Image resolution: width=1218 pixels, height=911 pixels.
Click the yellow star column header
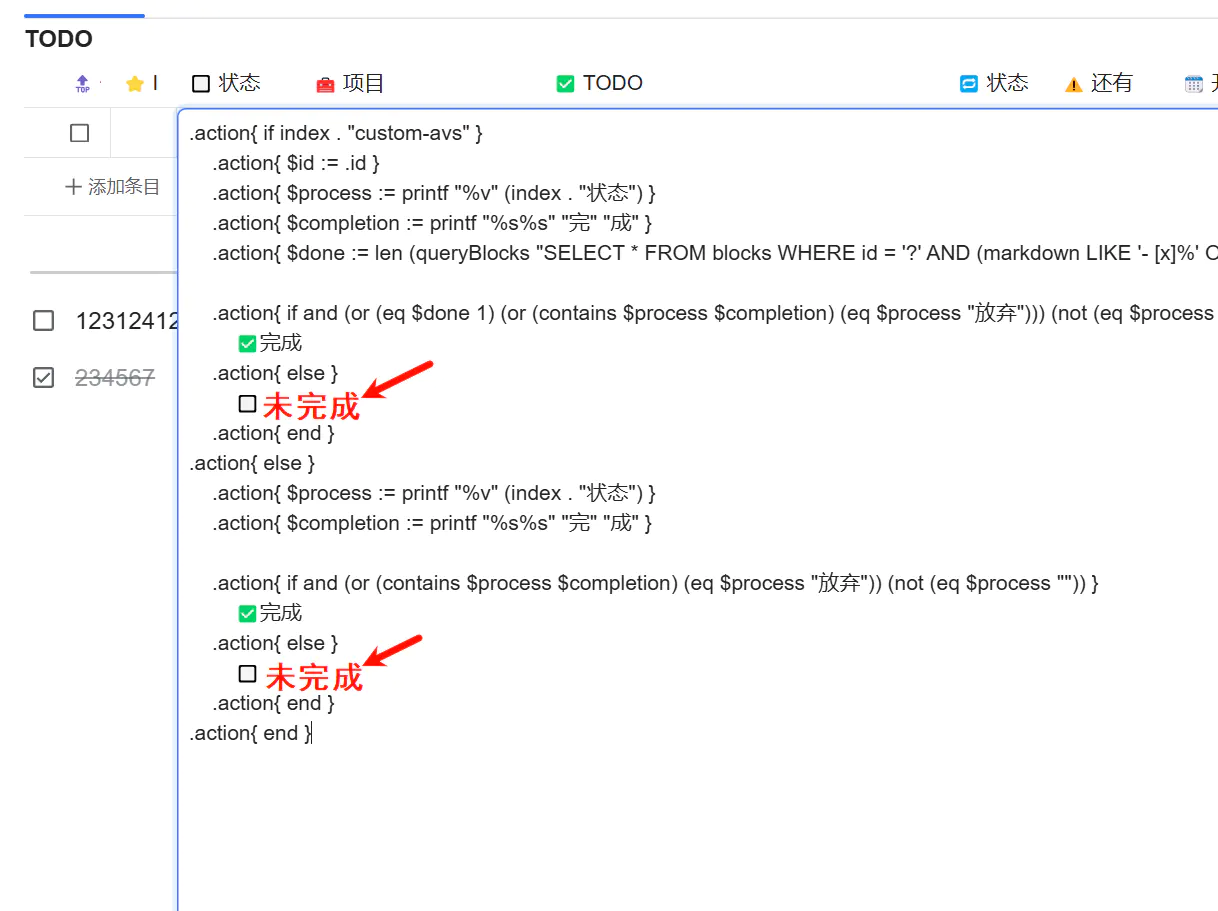[135, 84]
